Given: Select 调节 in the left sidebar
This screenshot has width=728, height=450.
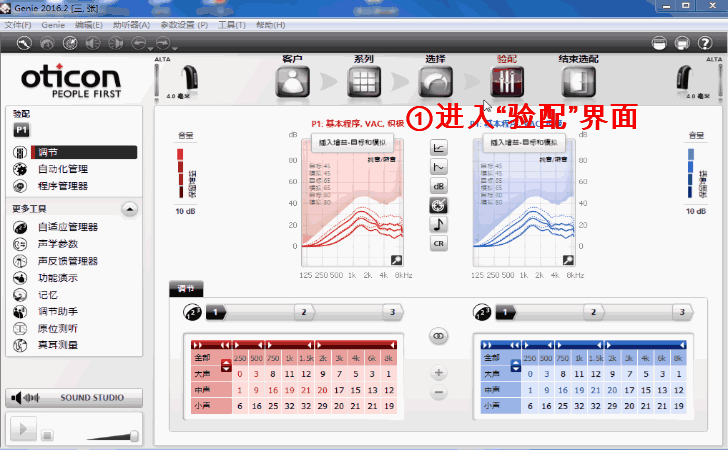Looking at the screenshot, I should [84, 152].
